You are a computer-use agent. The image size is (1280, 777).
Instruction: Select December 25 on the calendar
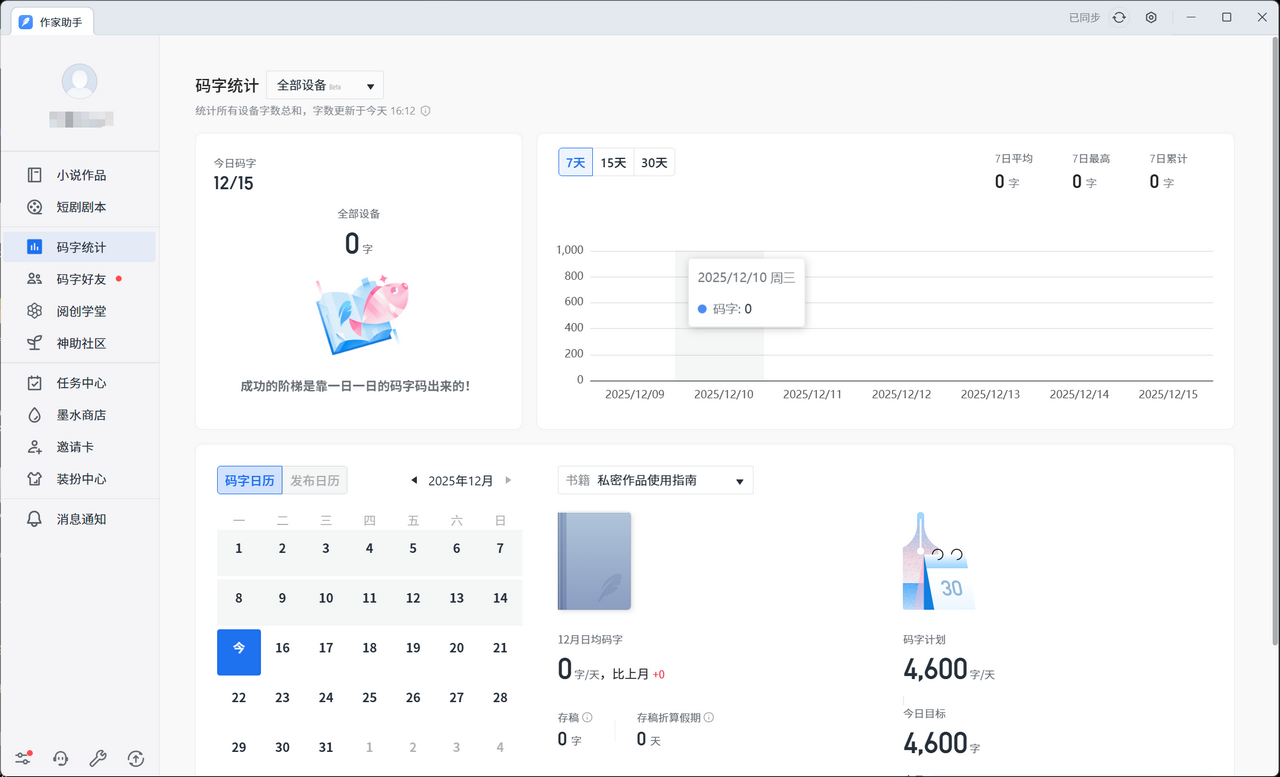tap(369, 697)
